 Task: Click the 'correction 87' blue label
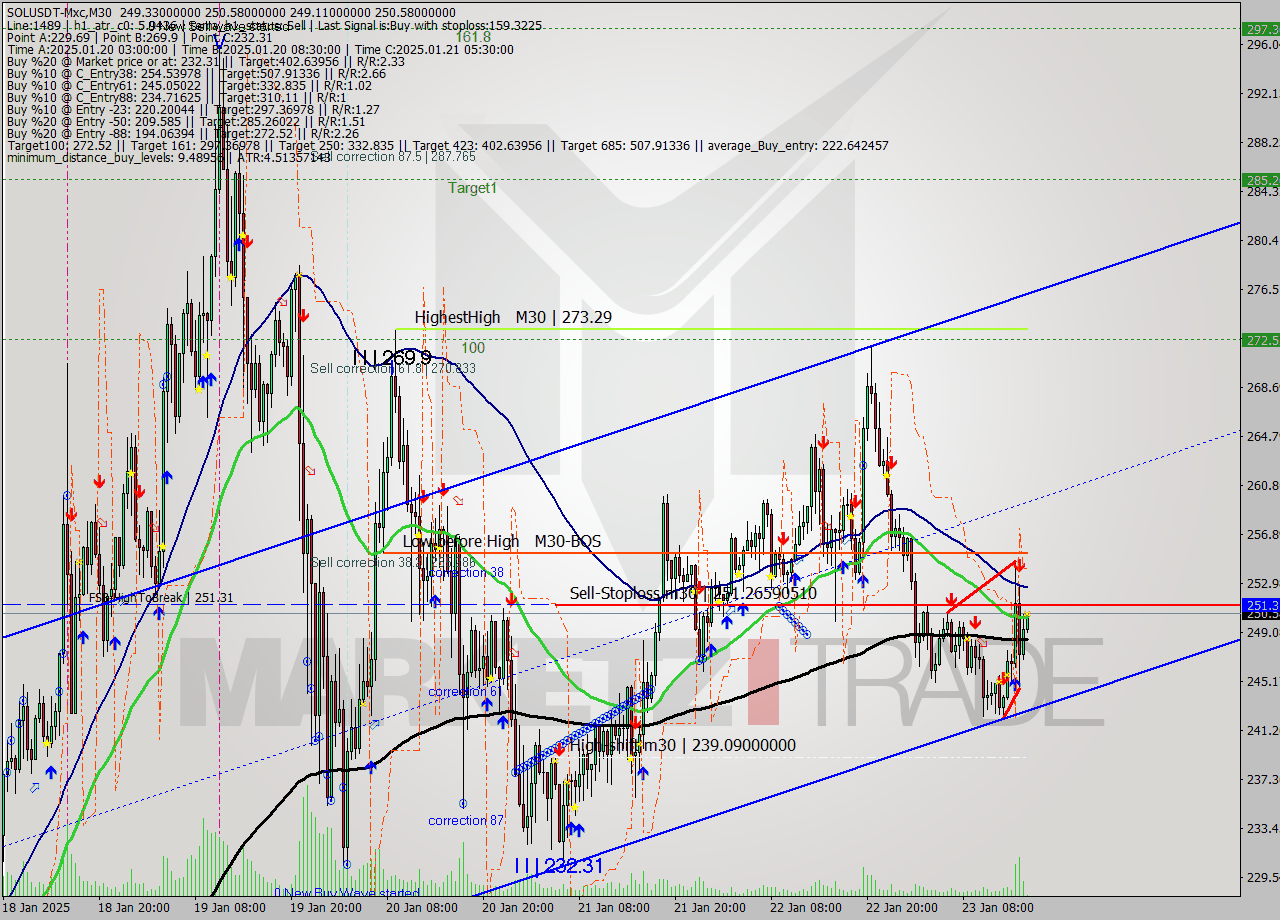tap(466, 821)
